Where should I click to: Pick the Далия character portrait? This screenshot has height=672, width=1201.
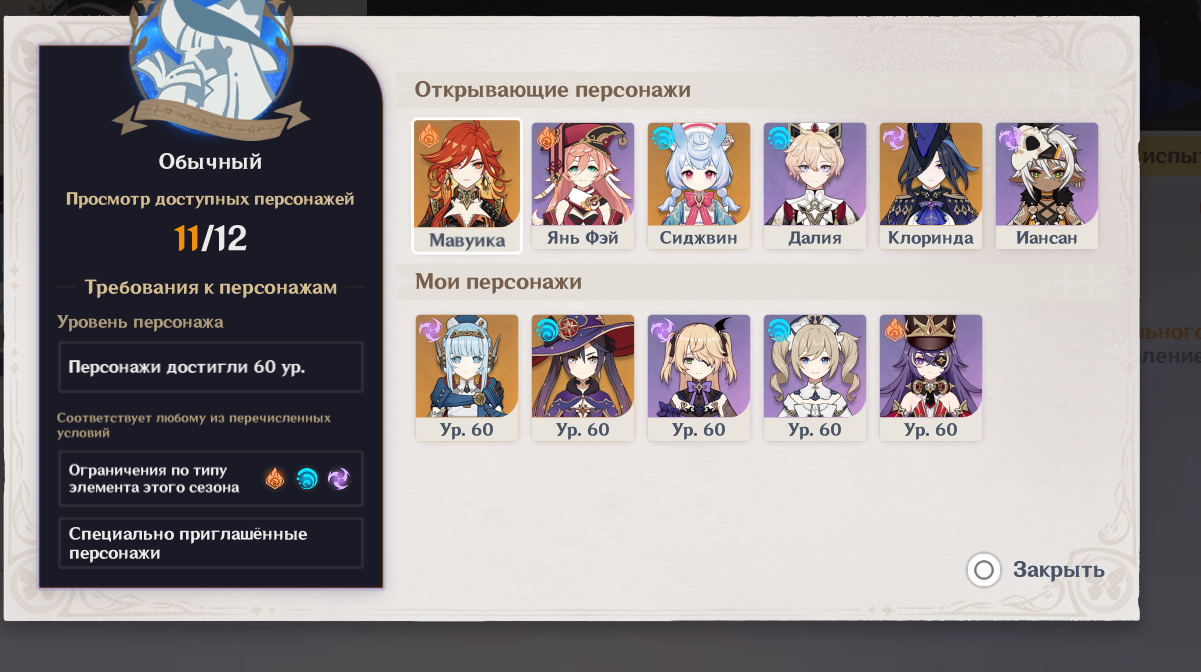pyautogui.click(x=815, y=186)
